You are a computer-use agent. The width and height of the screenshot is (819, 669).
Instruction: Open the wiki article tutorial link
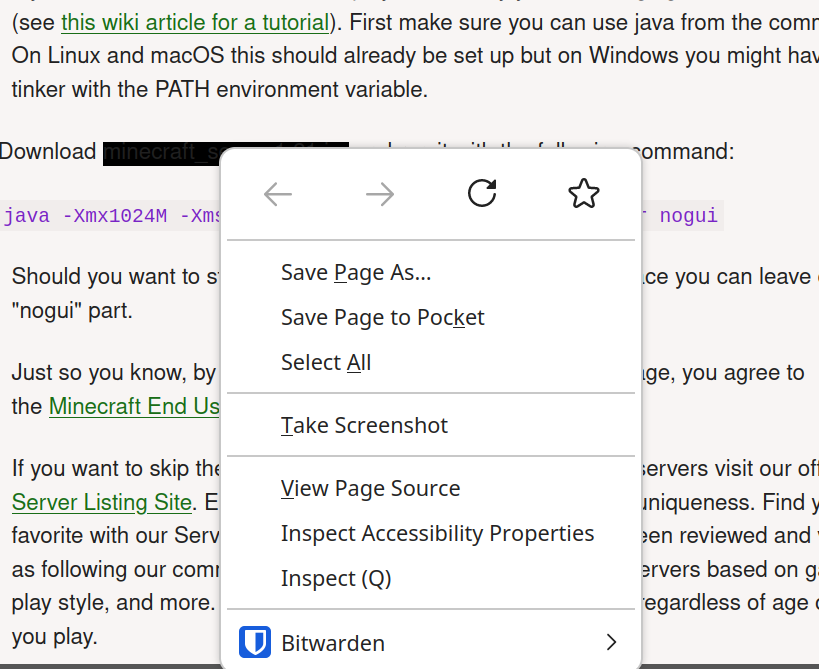[195, 22]
